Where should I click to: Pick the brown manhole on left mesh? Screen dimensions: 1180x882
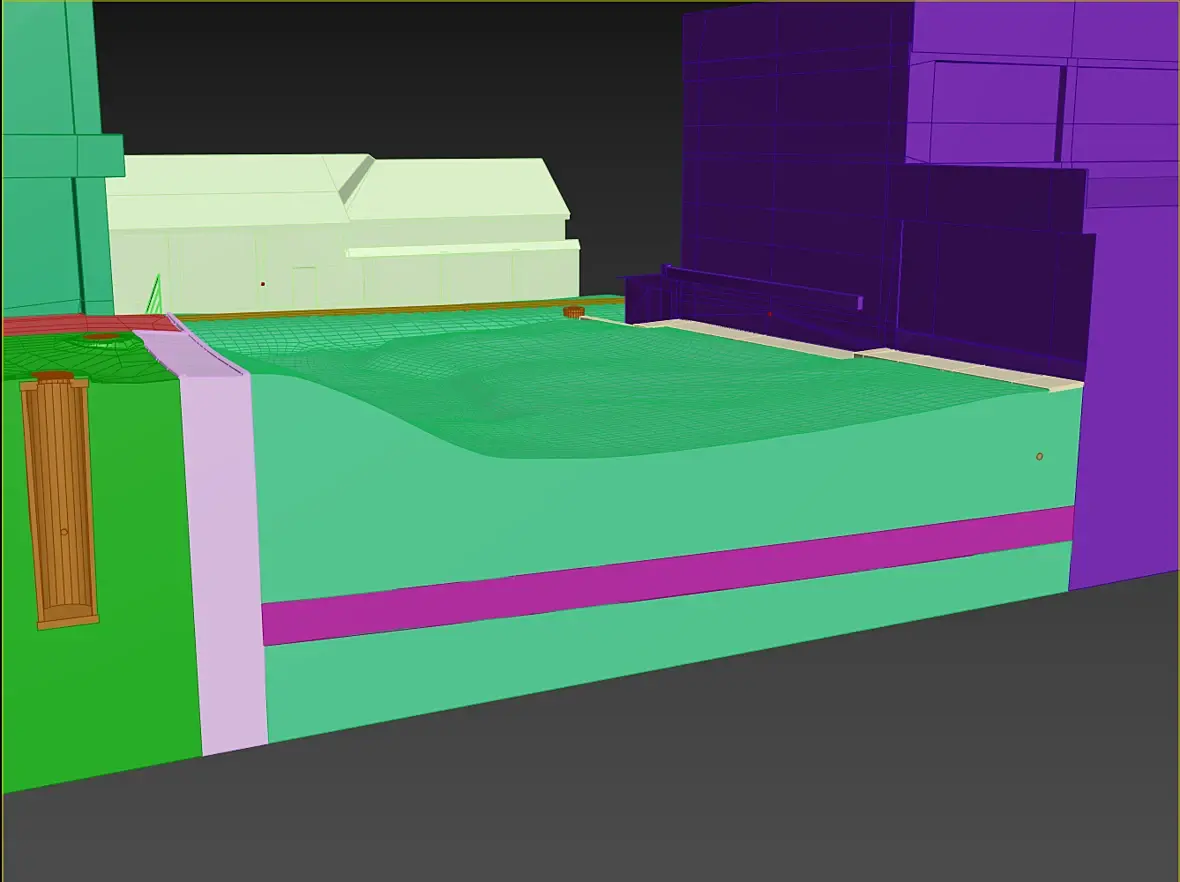104,338
